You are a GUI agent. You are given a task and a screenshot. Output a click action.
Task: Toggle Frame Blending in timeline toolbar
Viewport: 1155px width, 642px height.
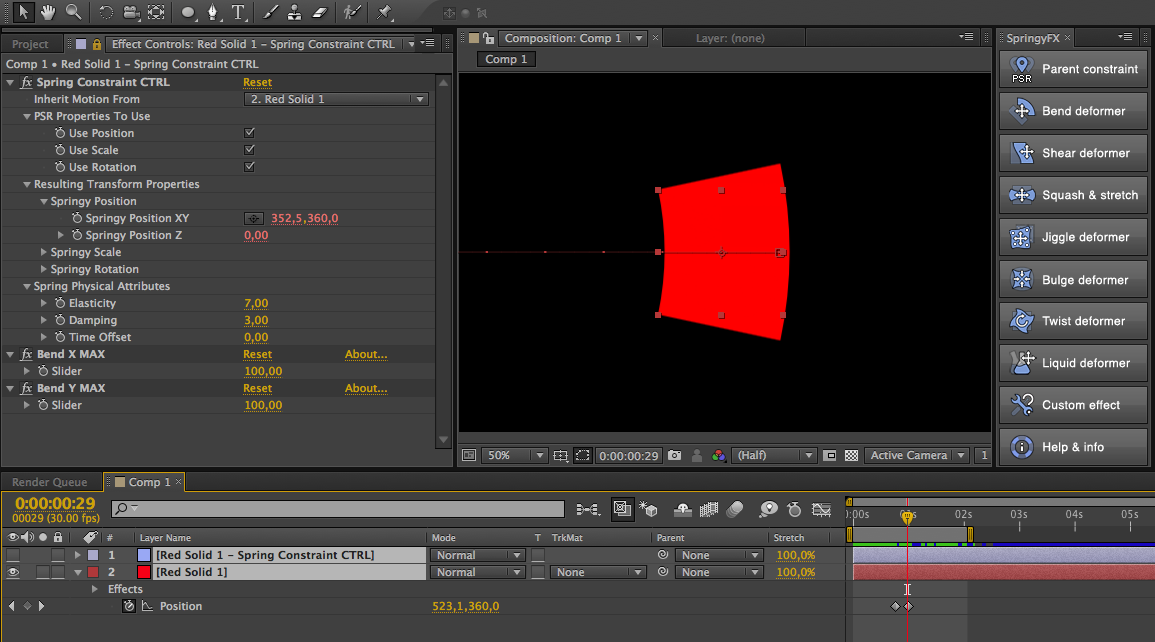[x=709, y=509]
